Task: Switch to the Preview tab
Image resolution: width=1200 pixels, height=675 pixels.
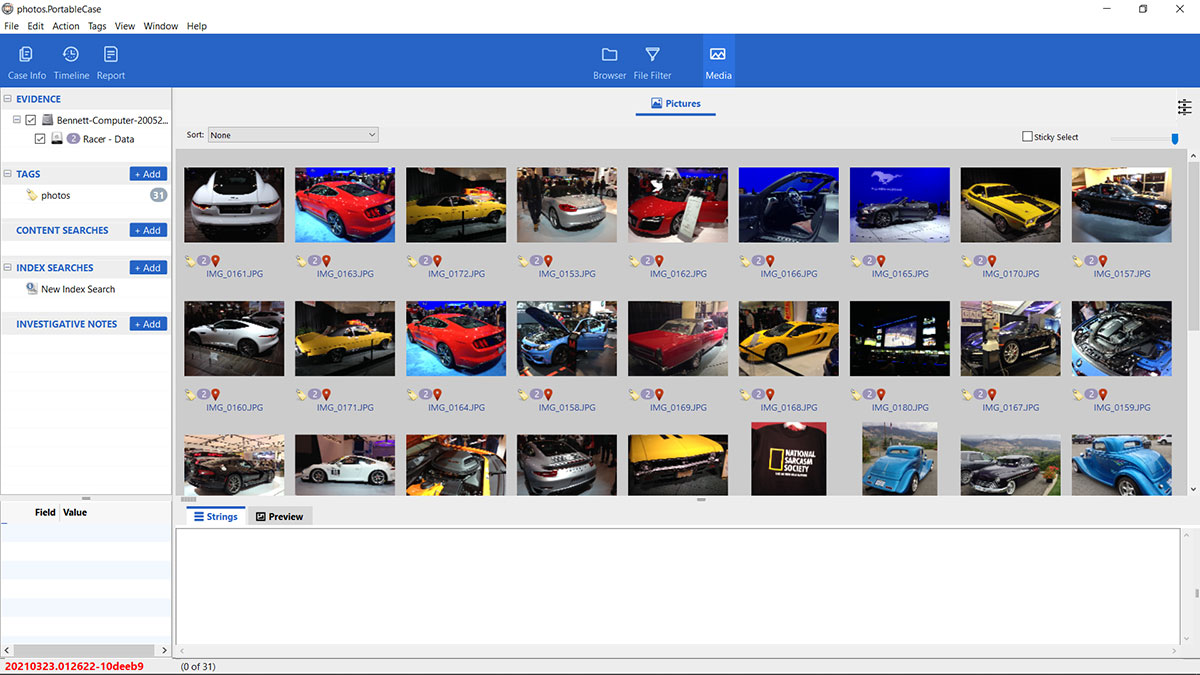Action: (279, 516)
